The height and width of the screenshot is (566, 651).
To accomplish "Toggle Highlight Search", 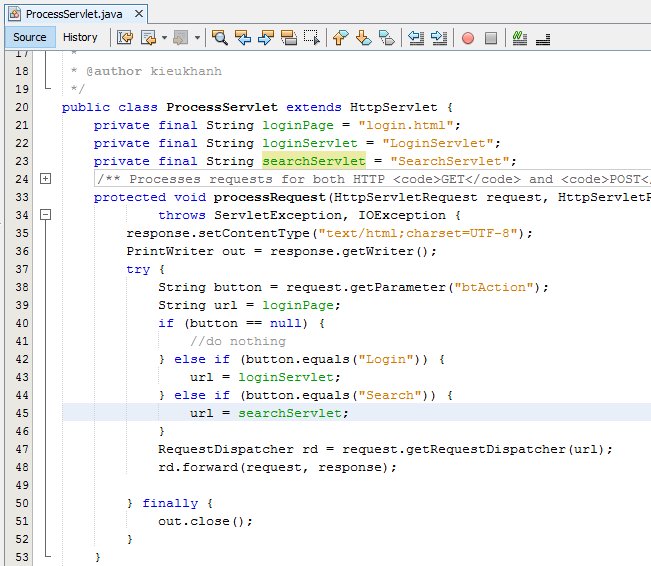I will click(x=289, y=38).
